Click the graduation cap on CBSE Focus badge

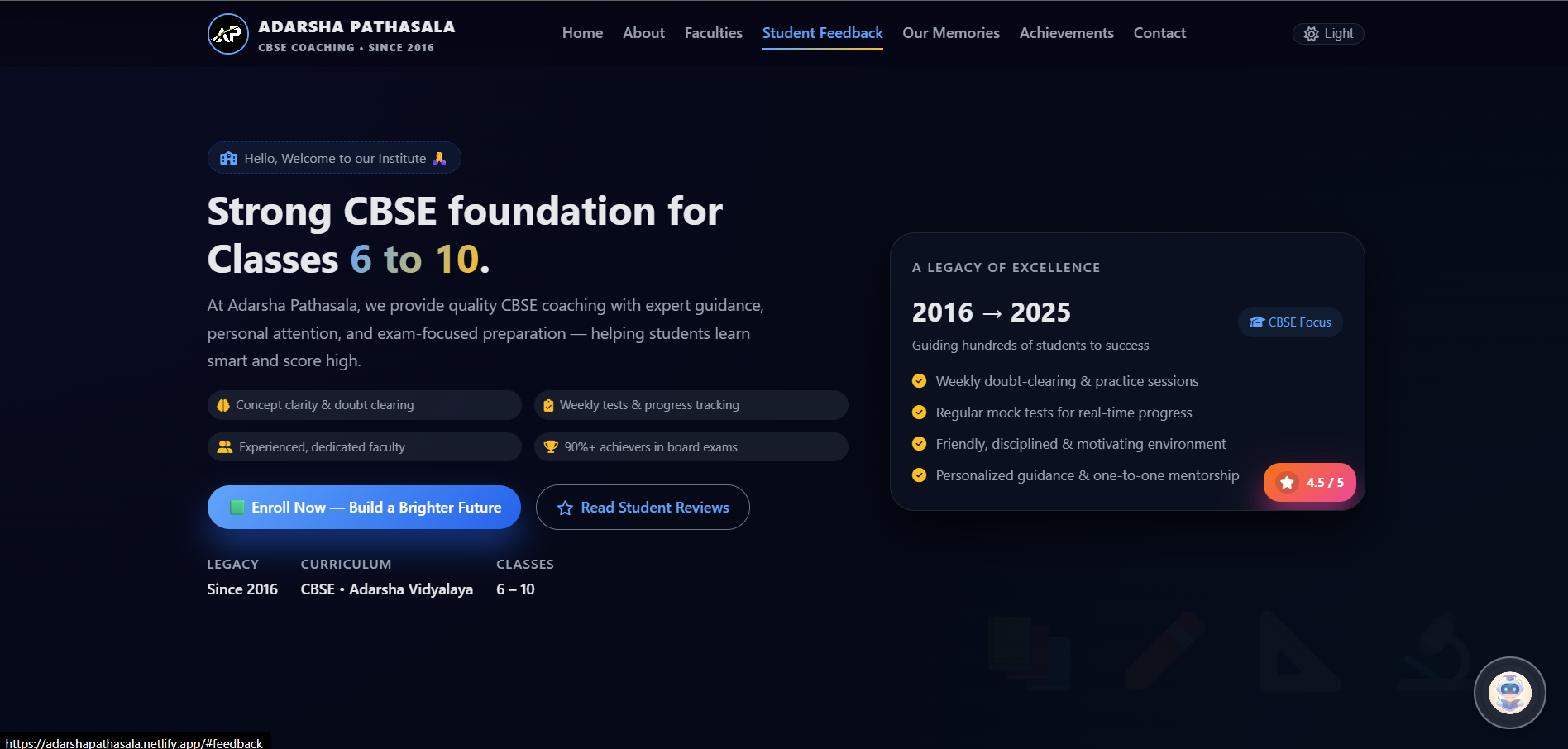[x=1255, y=322]
